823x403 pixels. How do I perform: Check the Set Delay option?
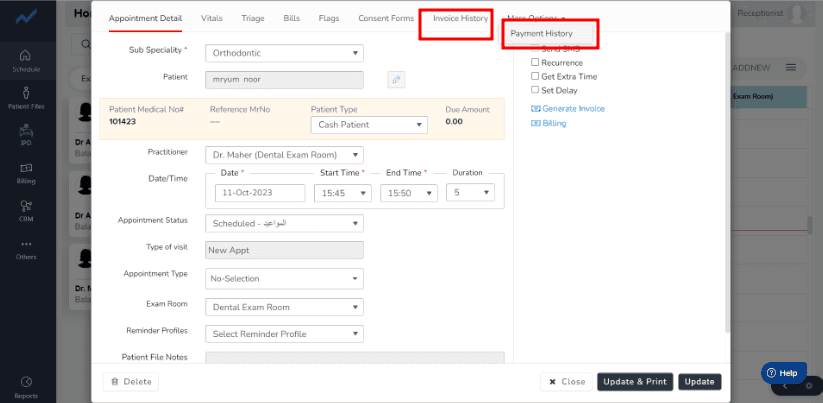(x=535, y=90)
